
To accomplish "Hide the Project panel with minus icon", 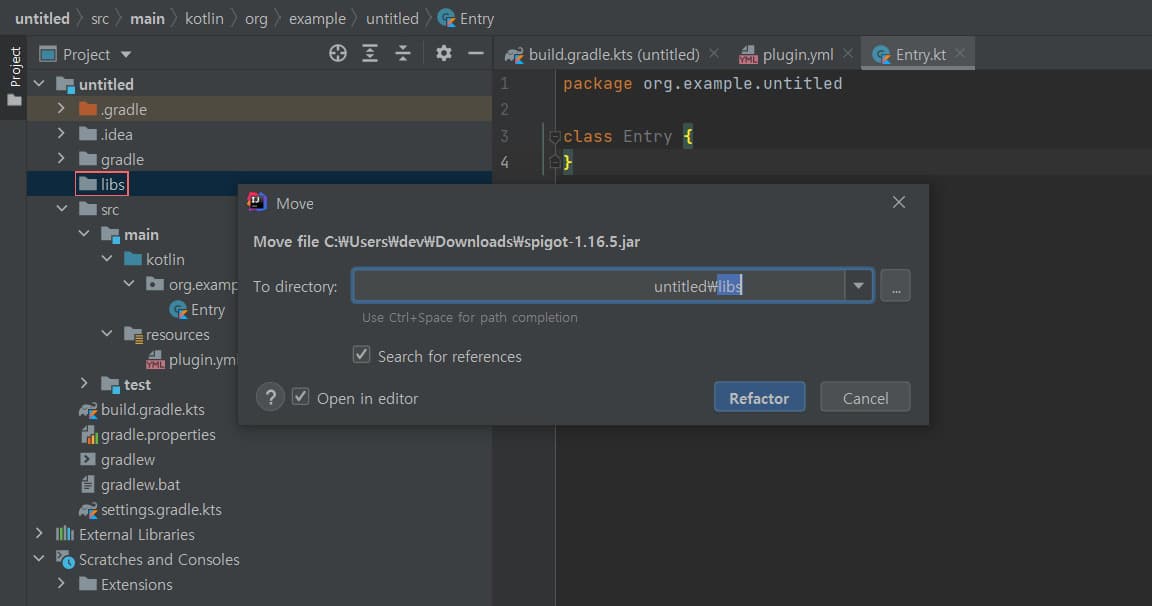I will click(476, 54).
